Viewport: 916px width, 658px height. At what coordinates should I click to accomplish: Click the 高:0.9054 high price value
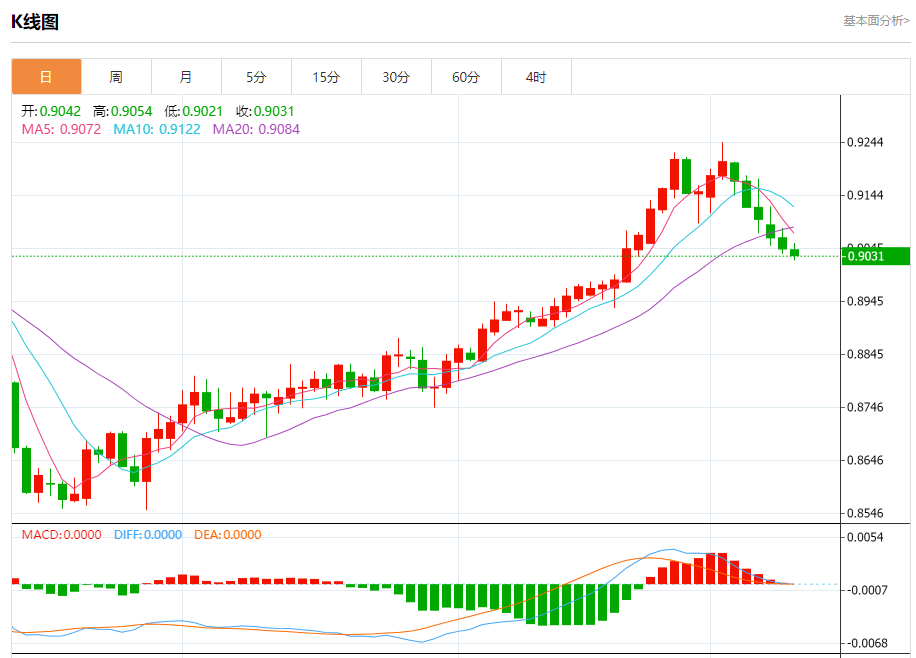[123, 111]
